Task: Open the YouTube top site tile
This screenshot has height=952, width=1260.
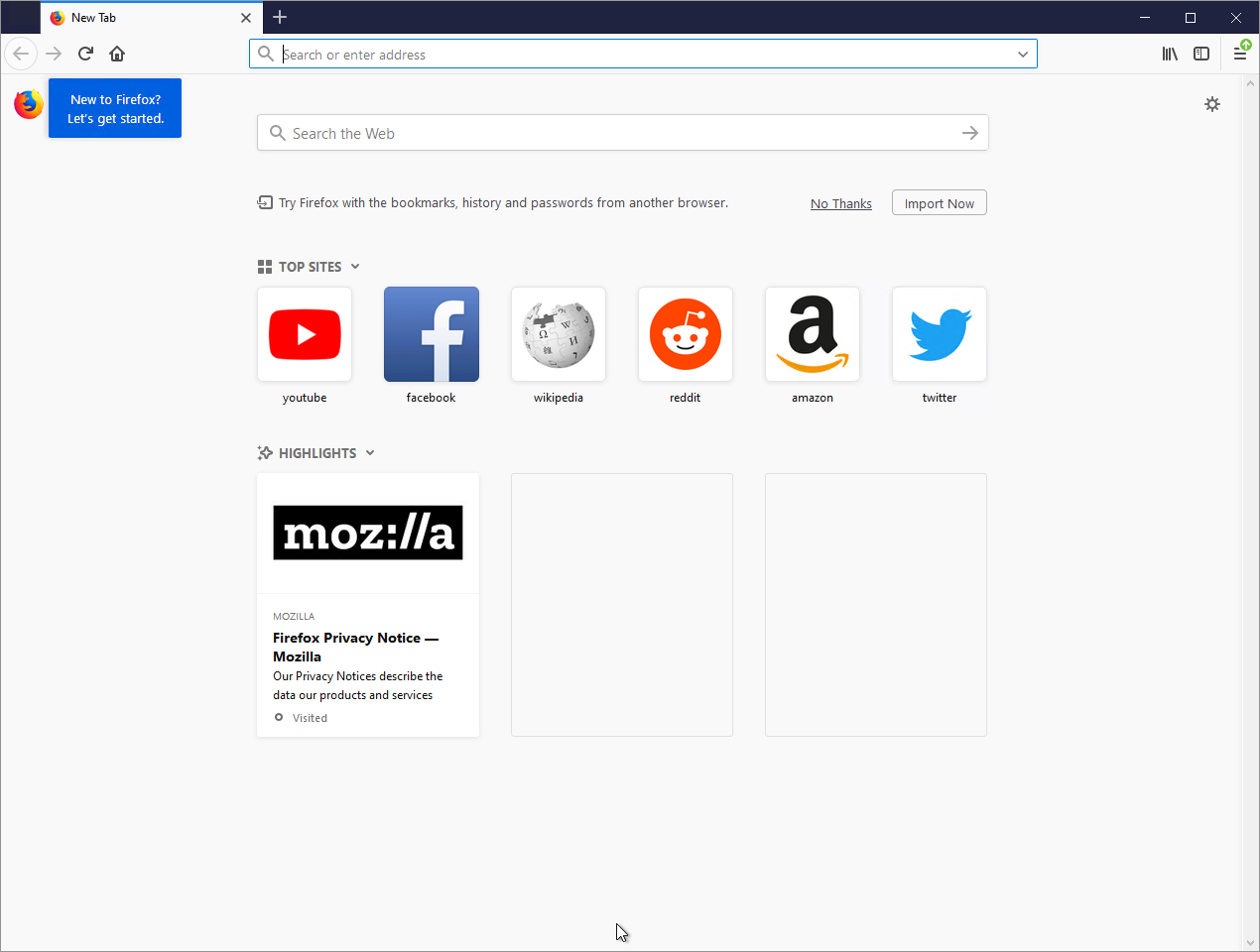Action: [x=304, y=334]
